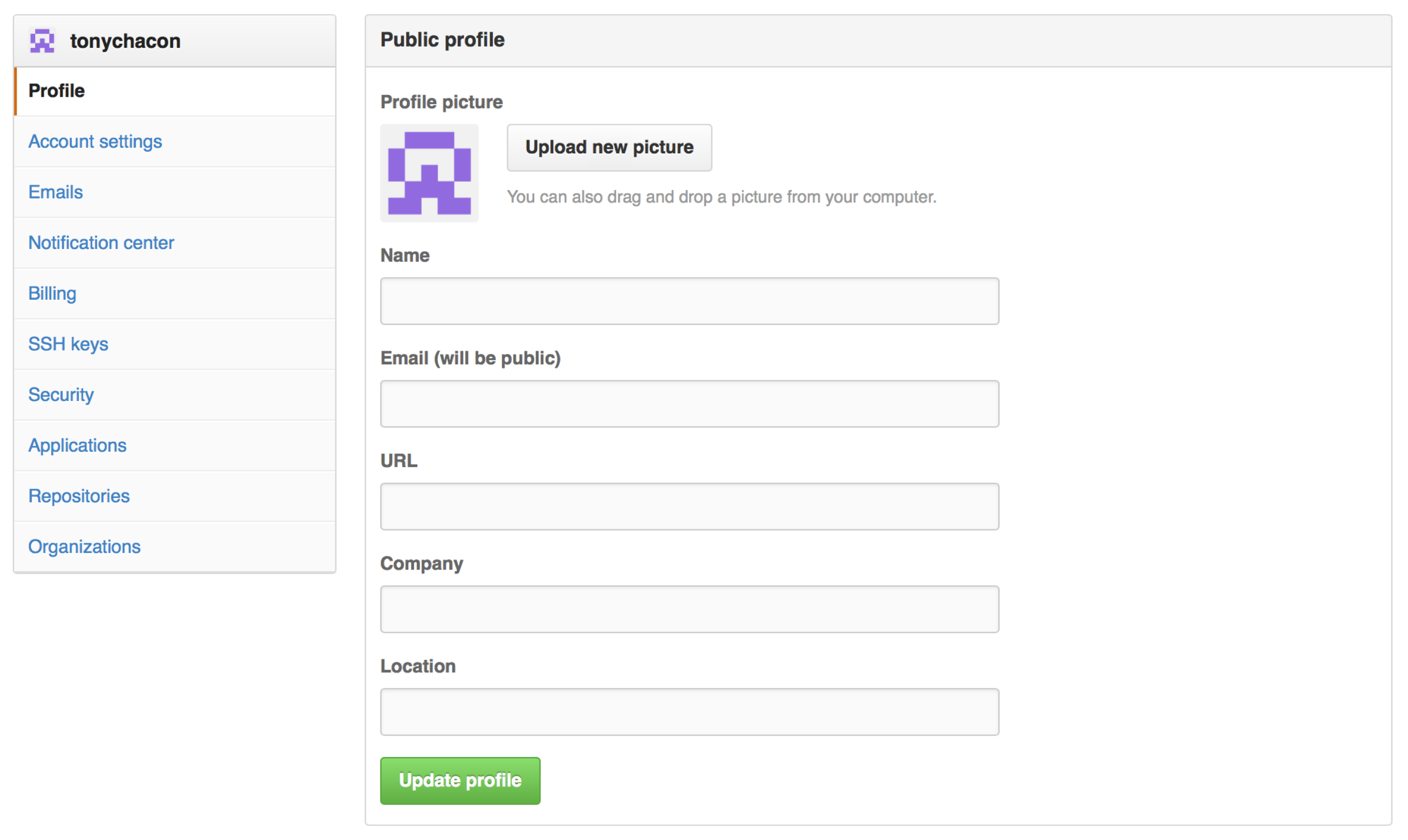The width and height of the screenshot is (1408, 840).
Task: Open Account settings in the sidebar
Action: [95, 142]
